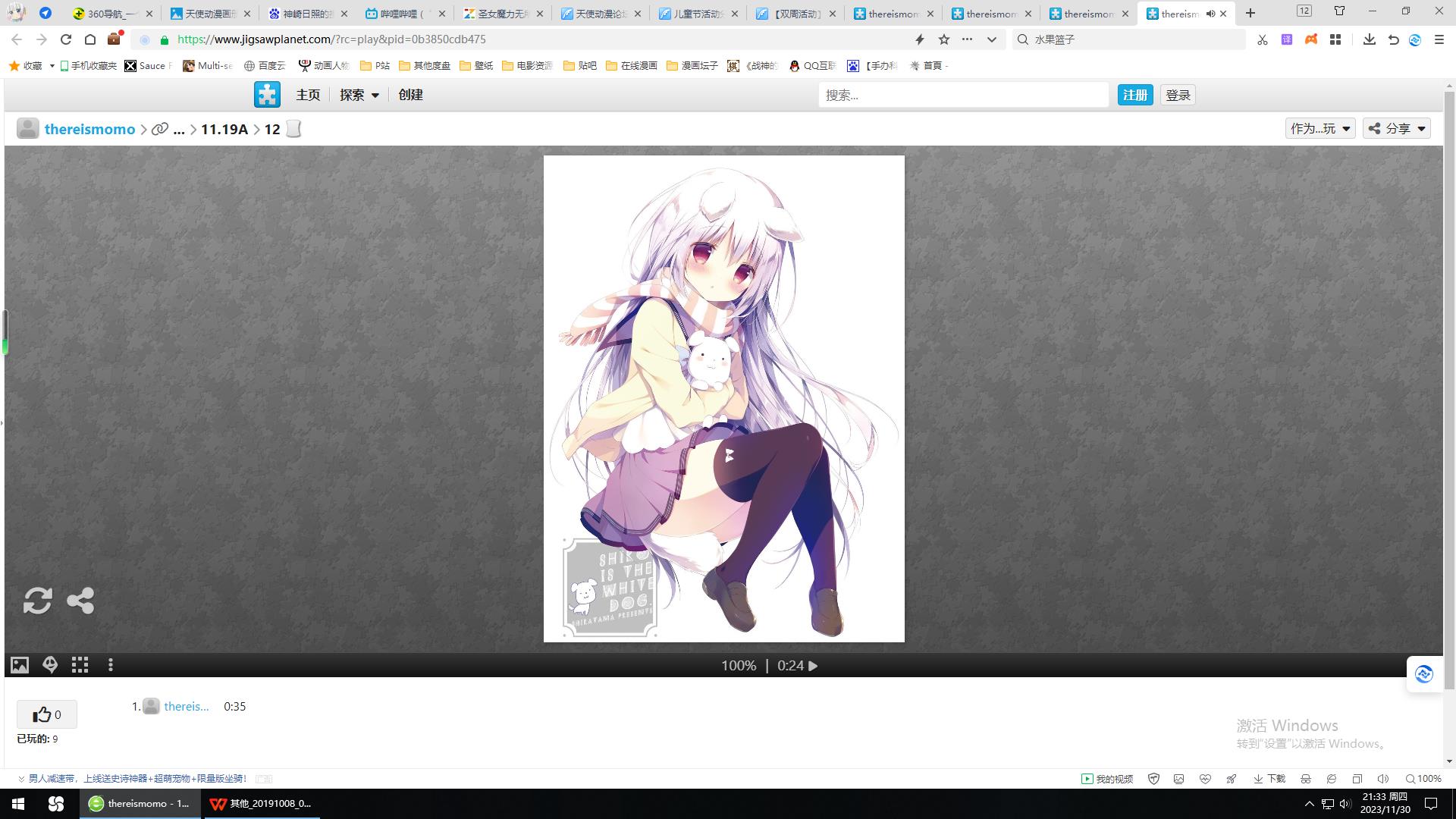This screenshot has height=819, width=1456.
Task: Open the 作为...玩 dropdown
Action: tap(1320, 128)
